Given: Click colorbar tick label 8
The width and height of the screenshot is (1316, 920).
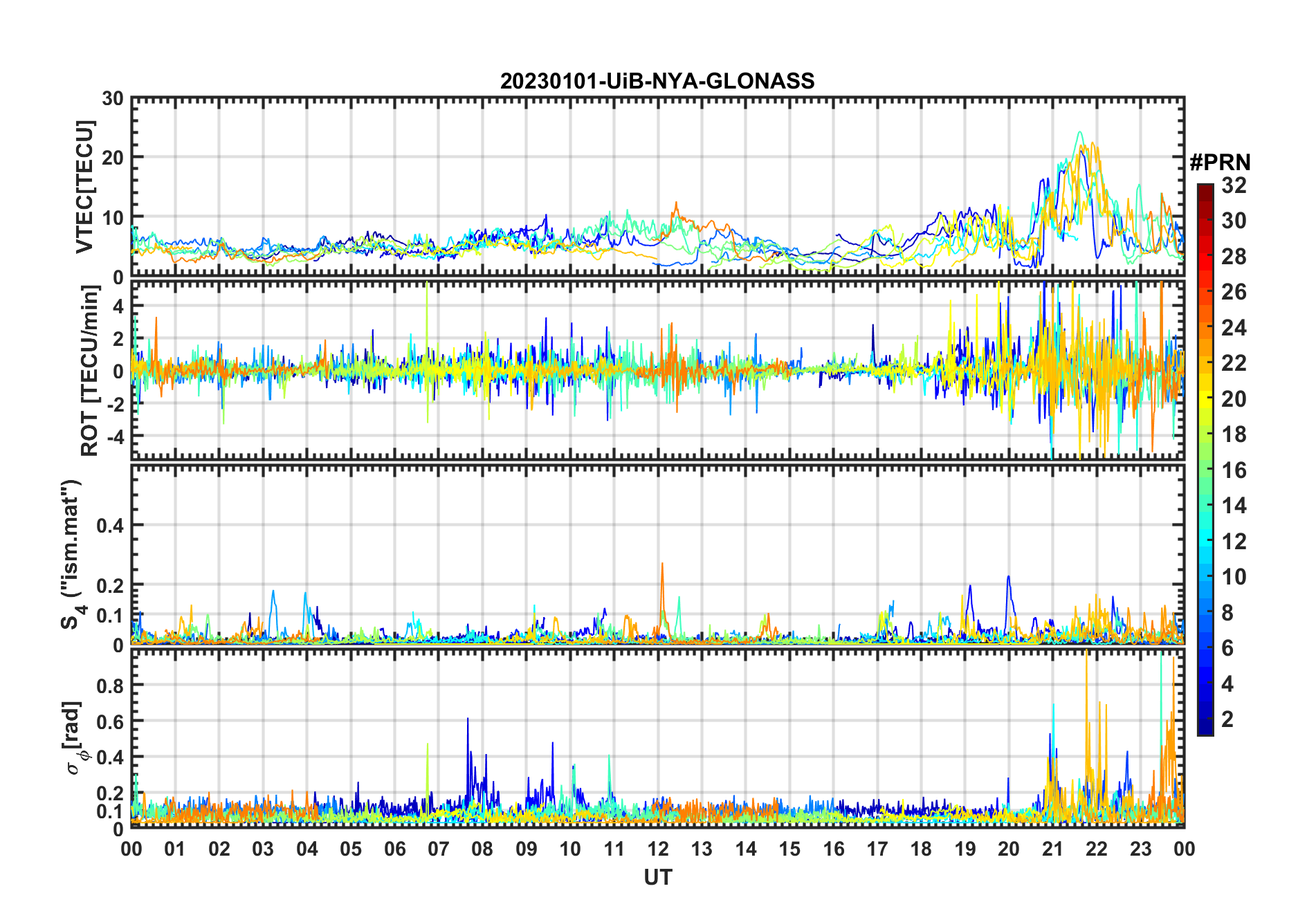Looking at the screenshot, I should pyautogui.click(x=1228, y=613).
